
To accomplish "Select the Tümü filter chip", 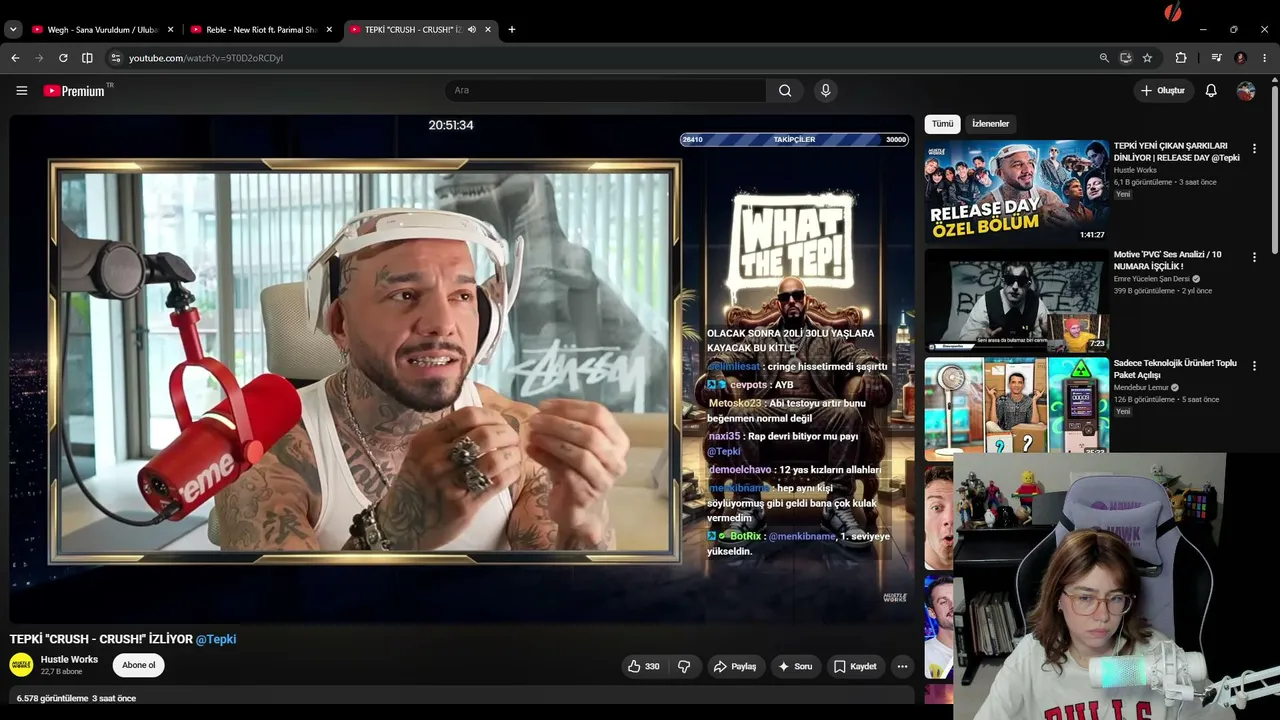I will 943,124.
